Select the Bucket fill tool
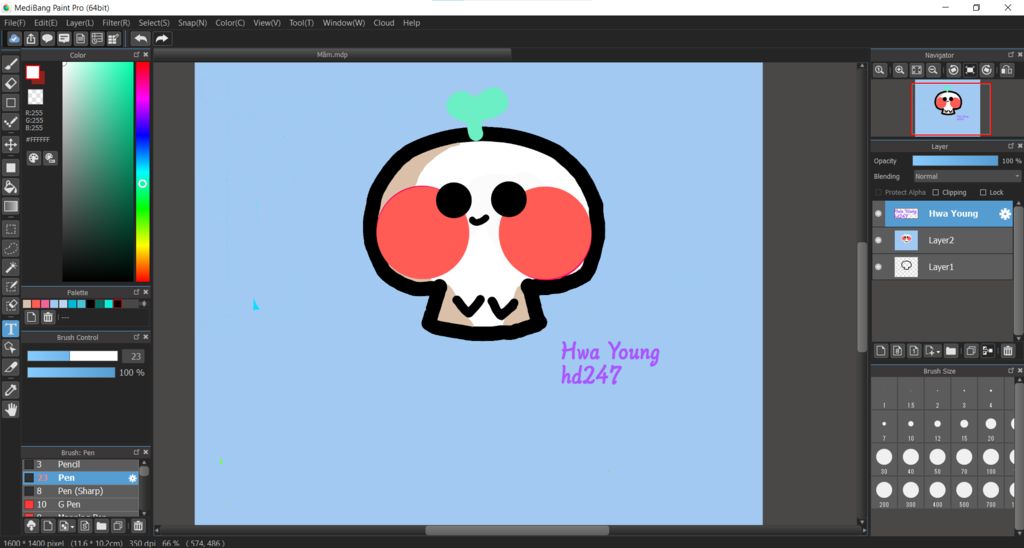Image resolution: width=1024 pixels, height=548 pixels. tap(10, 187)
